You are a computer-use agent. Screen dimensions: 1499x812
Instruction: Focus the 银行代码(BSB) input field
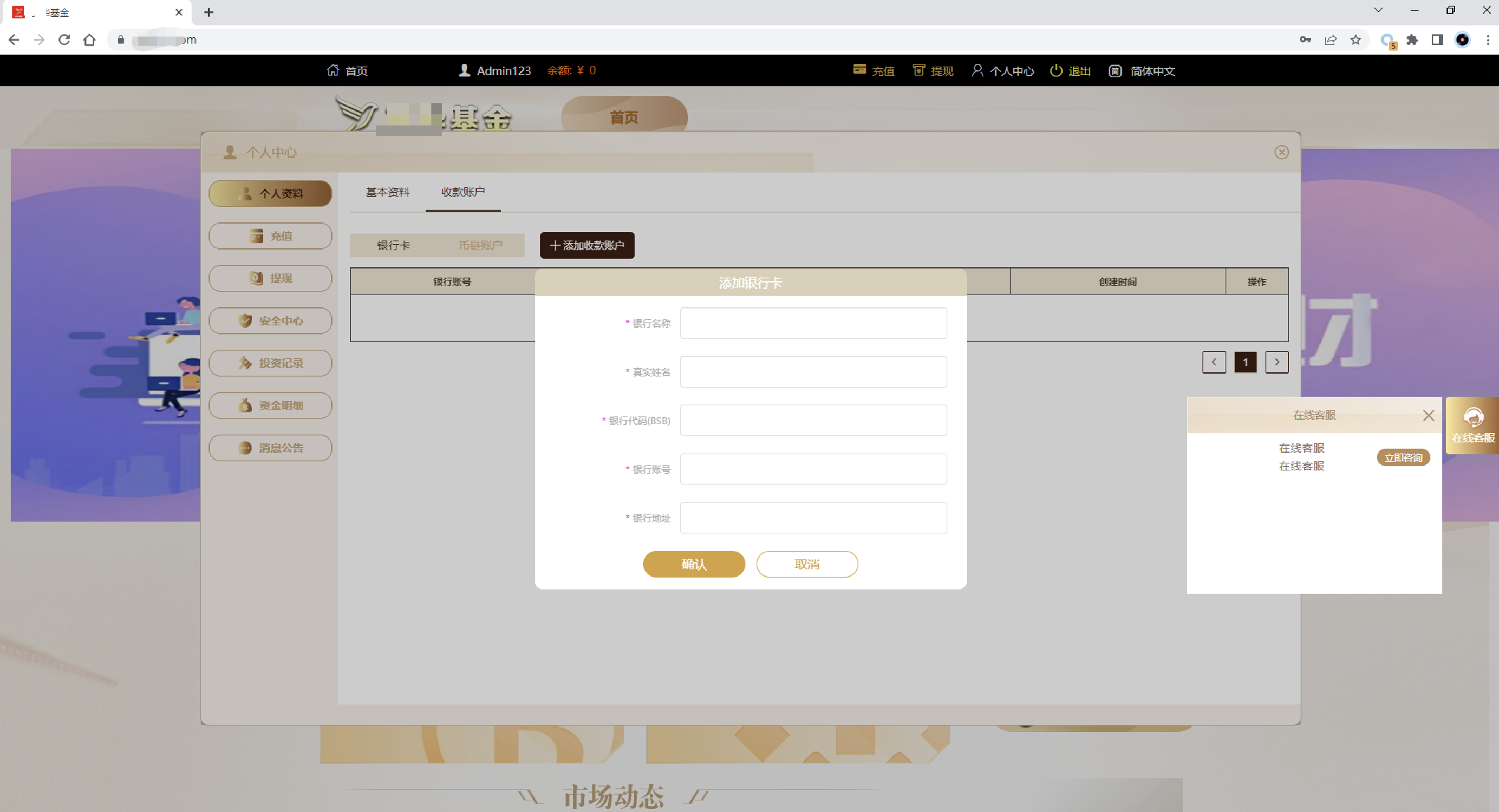coord(813,421)
